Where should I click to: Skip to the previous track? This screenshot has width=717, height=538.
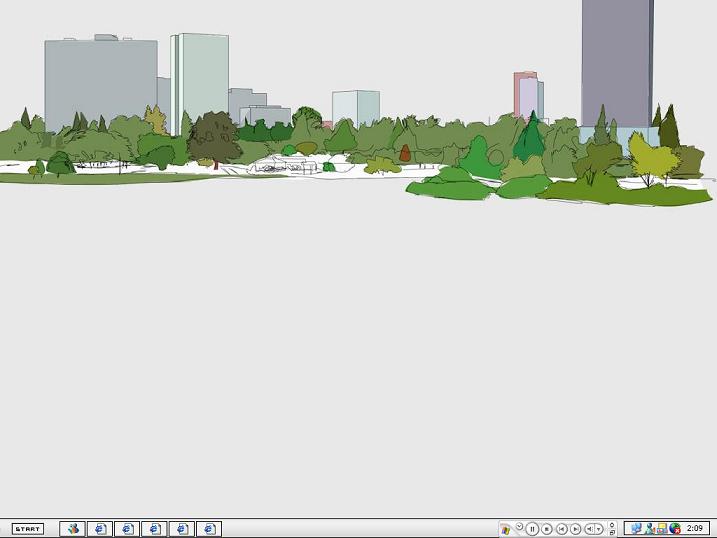point(562,529)
